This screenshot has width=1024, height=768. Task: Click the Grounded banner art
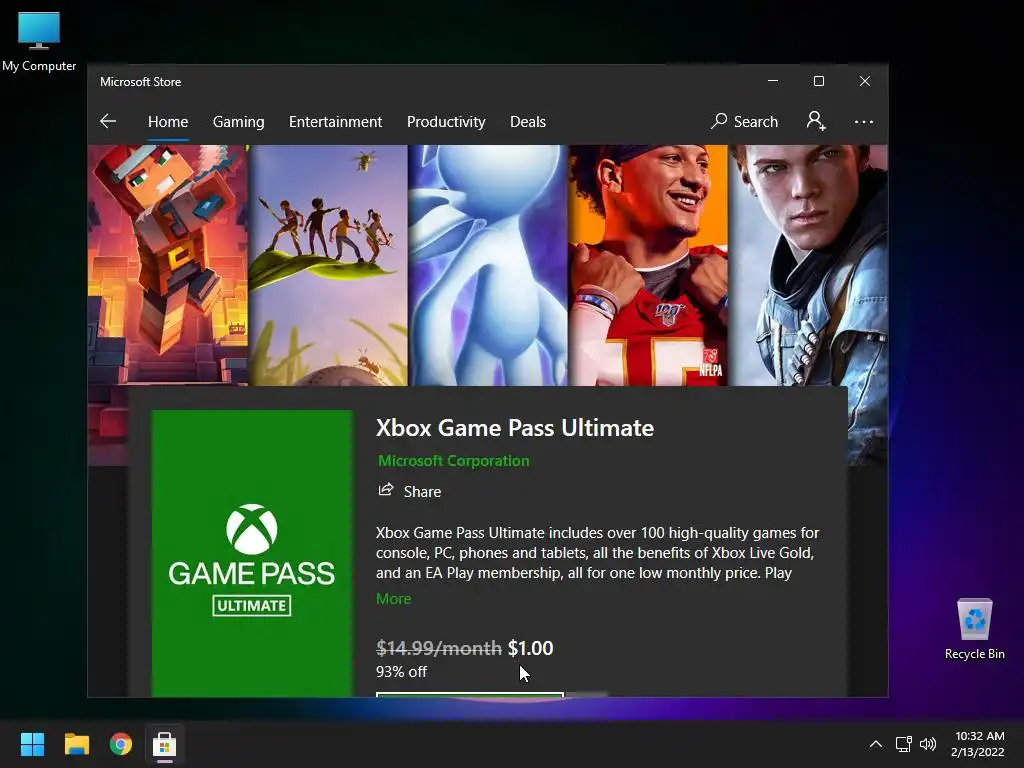pos(328,264)
